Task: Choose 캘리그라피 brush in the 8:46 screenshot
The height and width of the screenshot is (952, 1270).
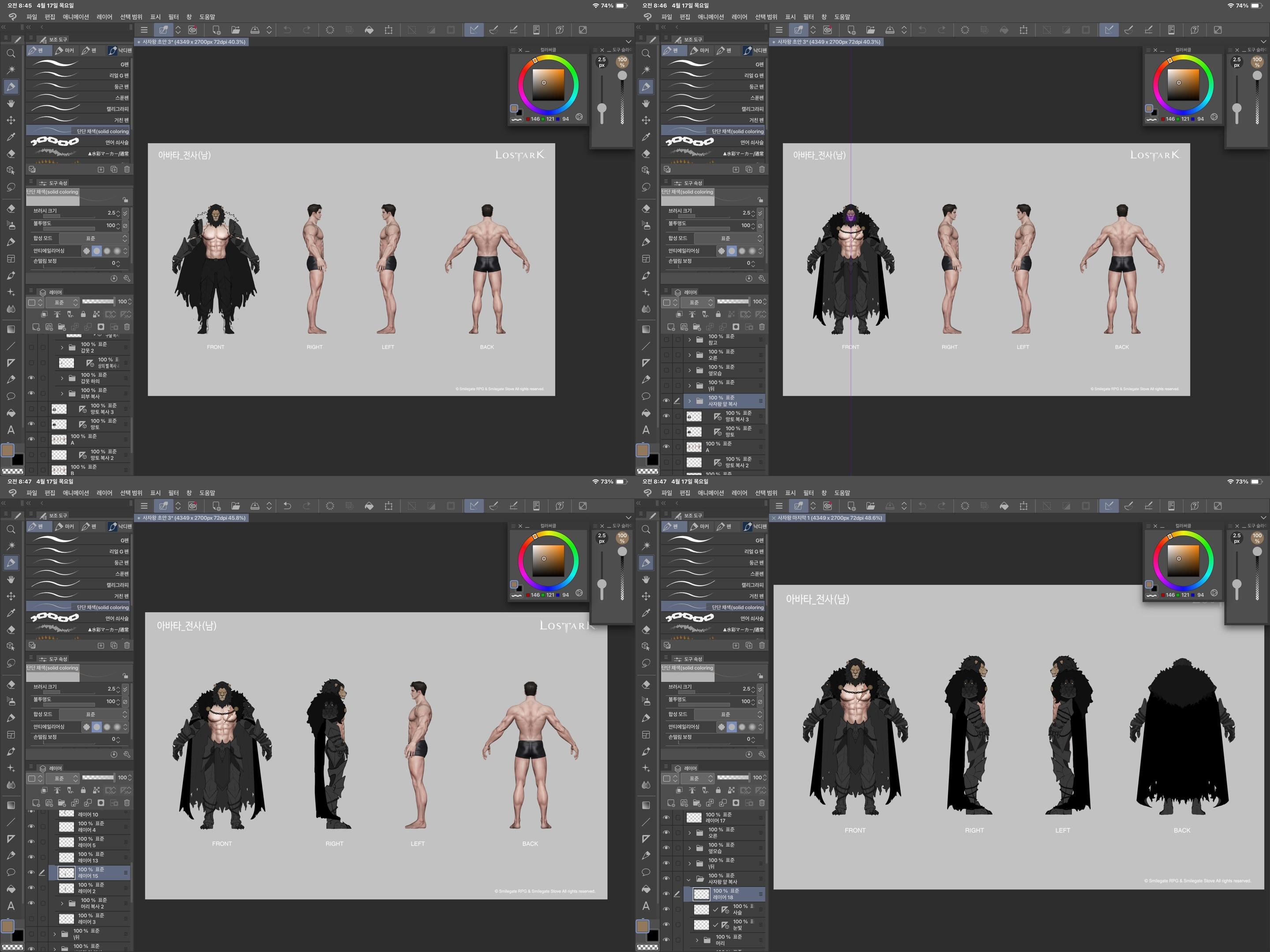Action: point(713,109)
